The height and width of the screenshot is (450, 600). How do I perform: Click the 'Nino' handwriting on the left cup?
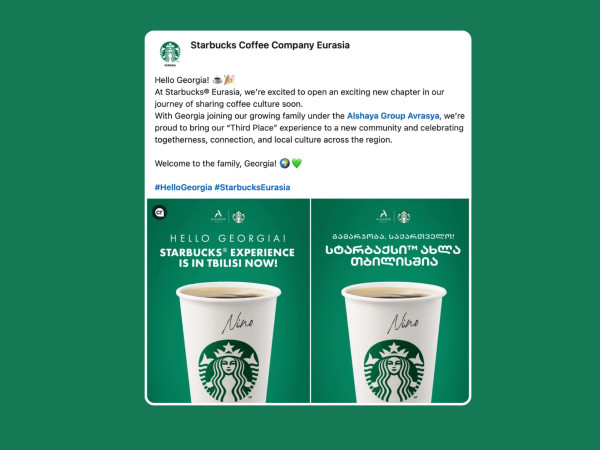pyautogui.click(x=238, y=323)
